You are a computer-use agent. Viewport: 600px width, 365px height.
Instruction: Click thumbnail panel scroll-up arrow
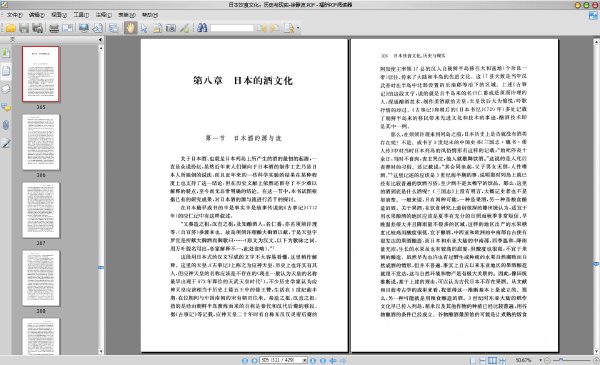101,48
